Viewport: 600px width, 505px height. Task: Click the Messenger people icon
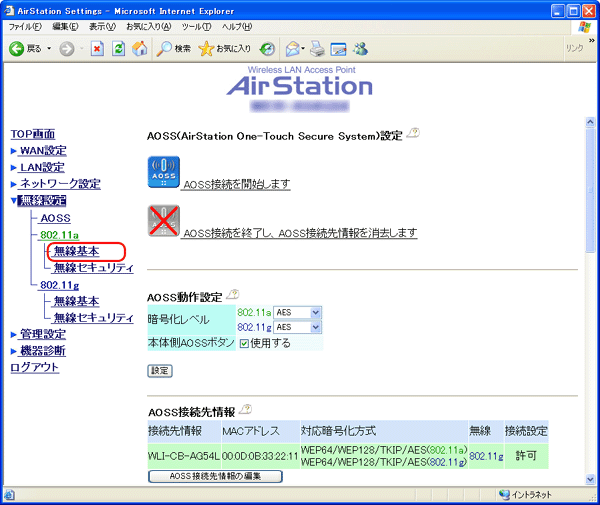[x=361, y=49]
